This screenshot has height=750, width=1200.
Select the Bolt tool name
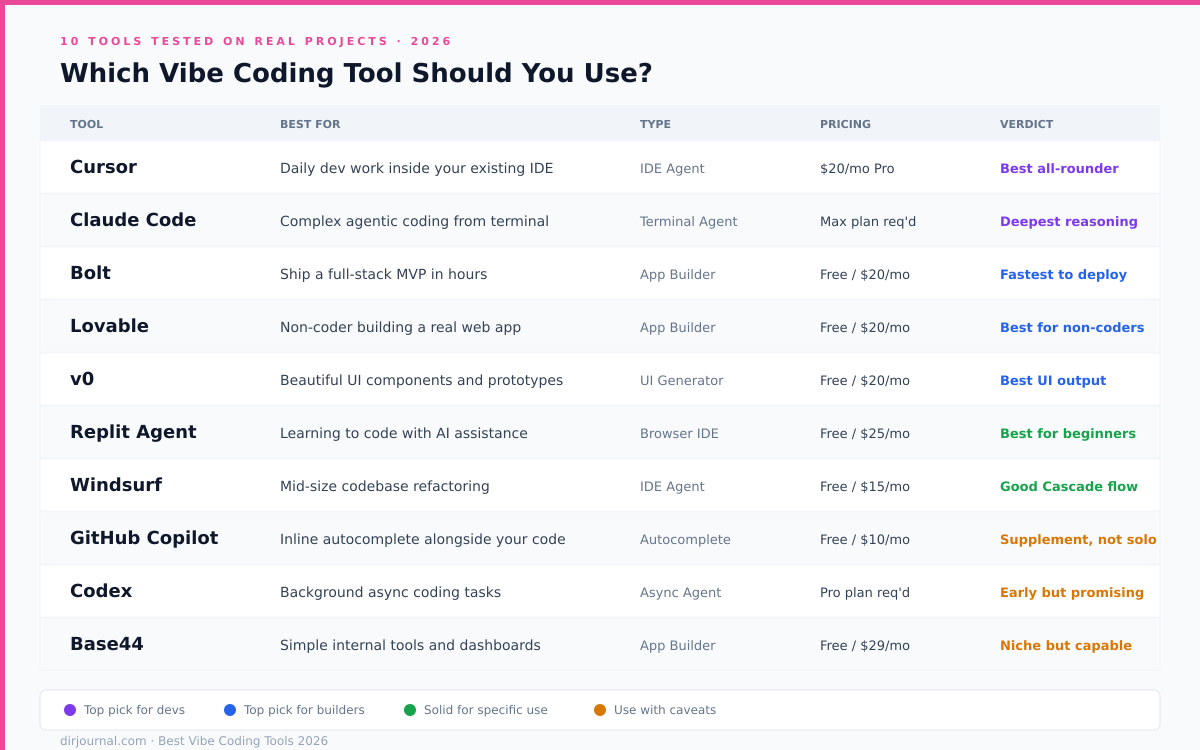tap(90, 273)
